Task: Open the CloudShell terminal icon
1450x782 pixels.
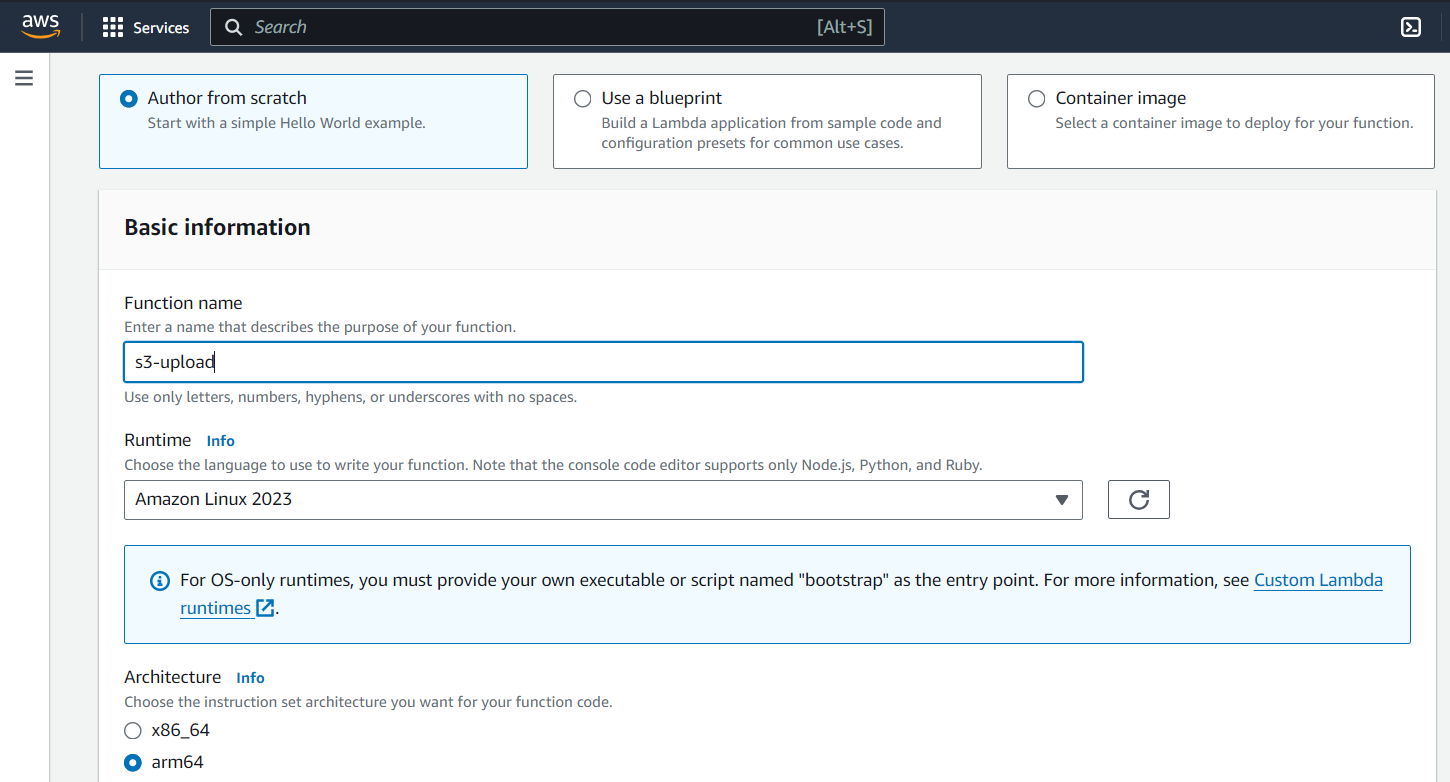Action: pos(1411,27)
